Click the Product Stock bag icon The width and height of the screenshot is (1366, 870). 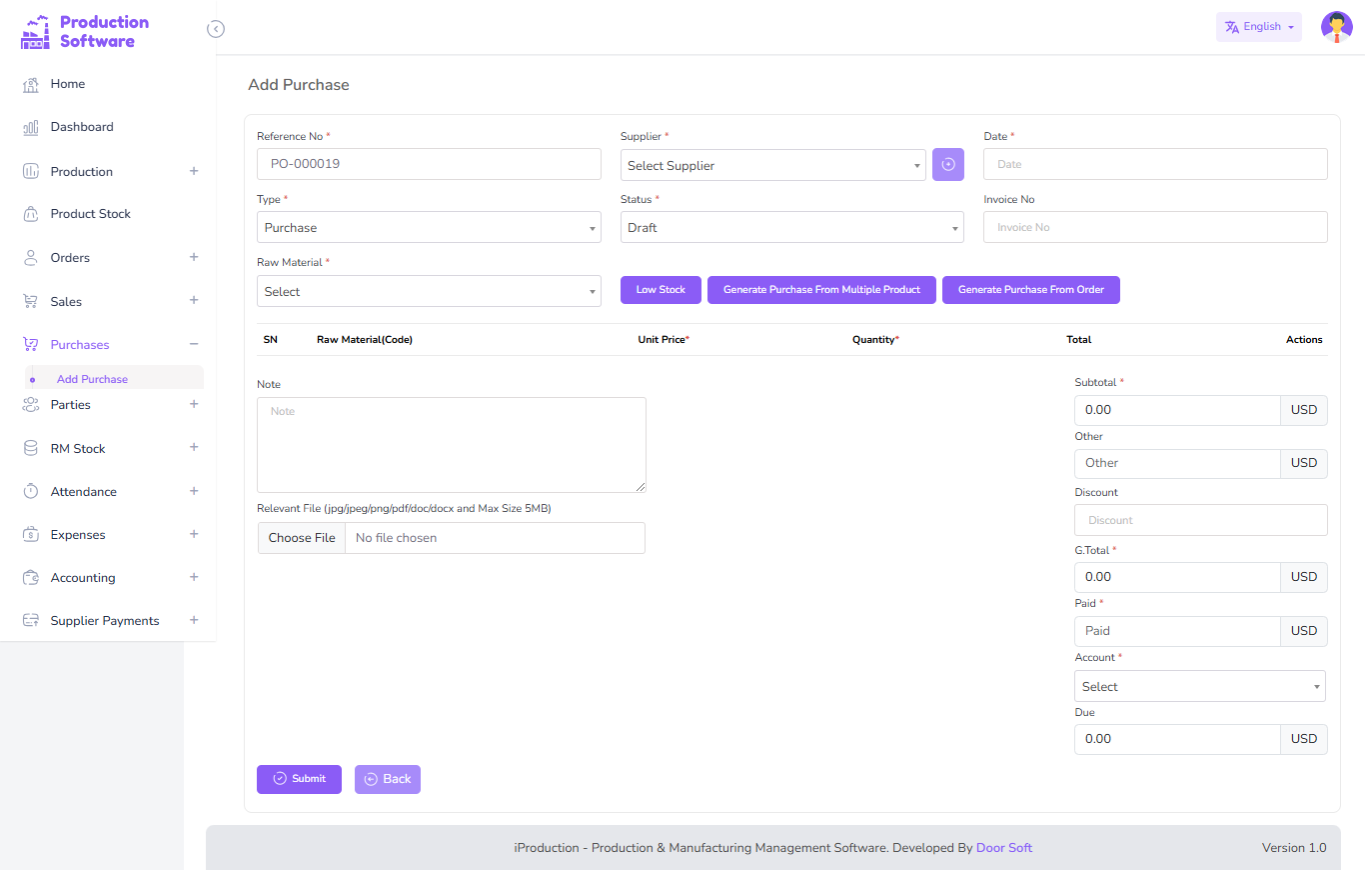[31, 214]
